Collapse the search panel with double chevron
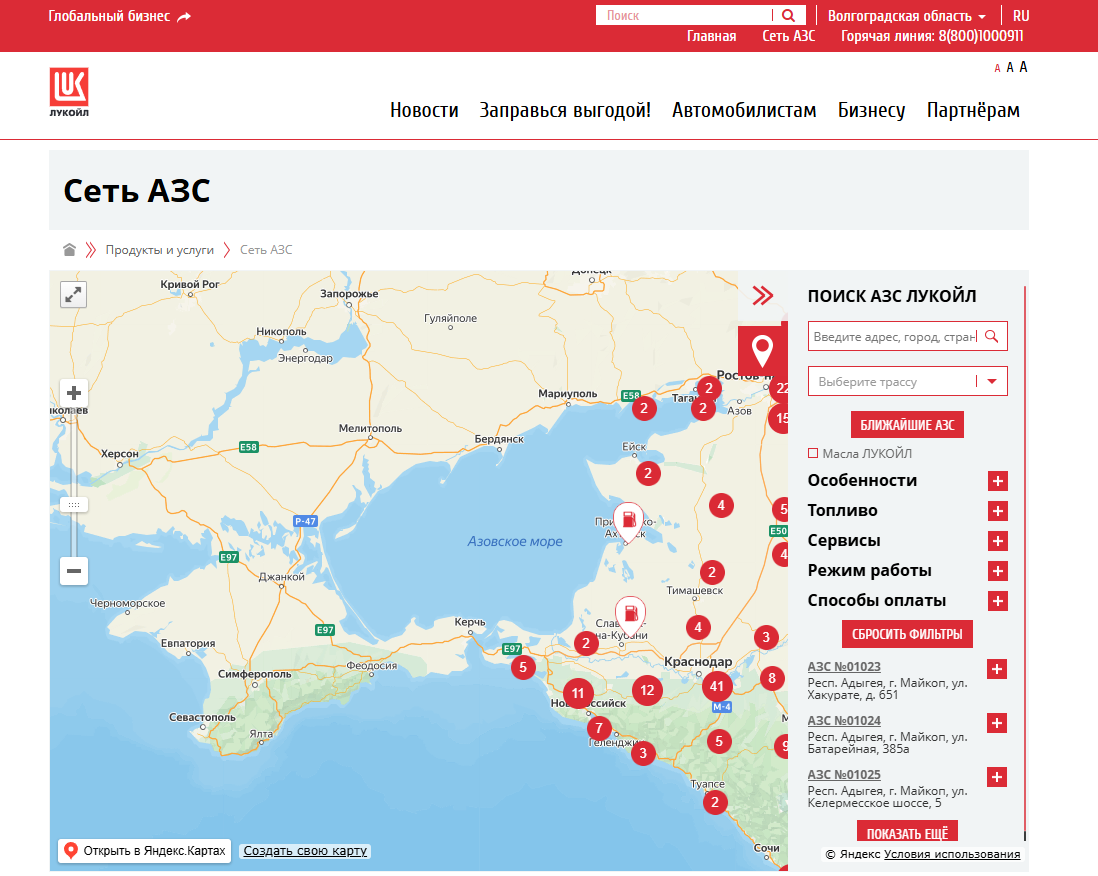 tap(763, 296)
